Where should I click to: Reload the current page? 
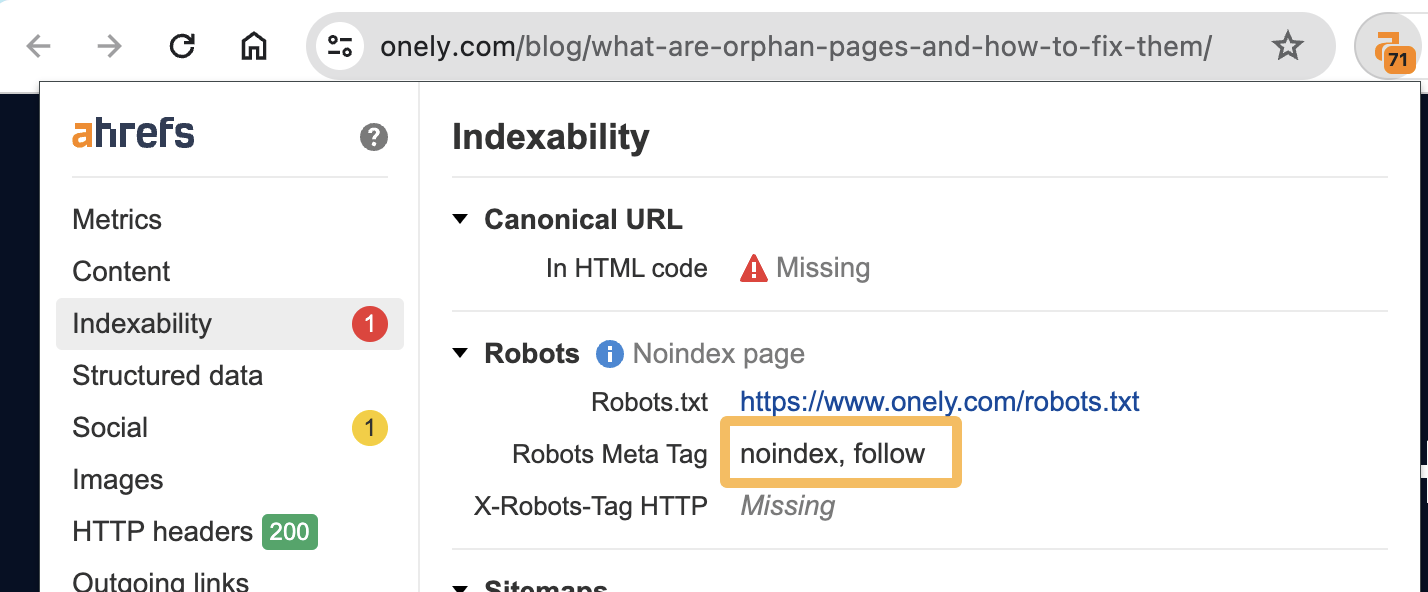[x=182, y=44]
